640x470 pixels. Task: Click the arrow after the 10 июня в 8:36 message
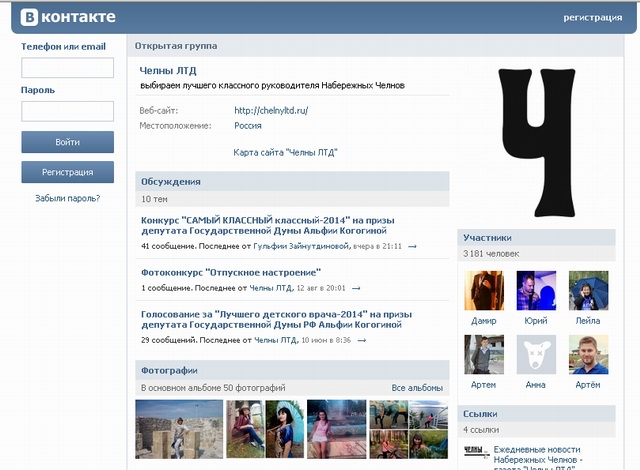point(361,341)
